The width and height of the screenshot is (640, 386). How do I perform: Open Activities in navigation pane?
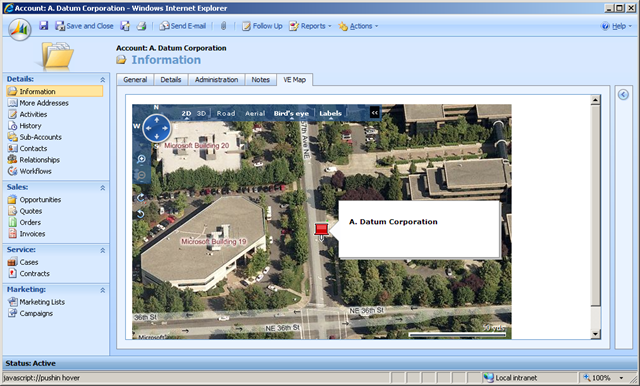click(x=27, y=114)
